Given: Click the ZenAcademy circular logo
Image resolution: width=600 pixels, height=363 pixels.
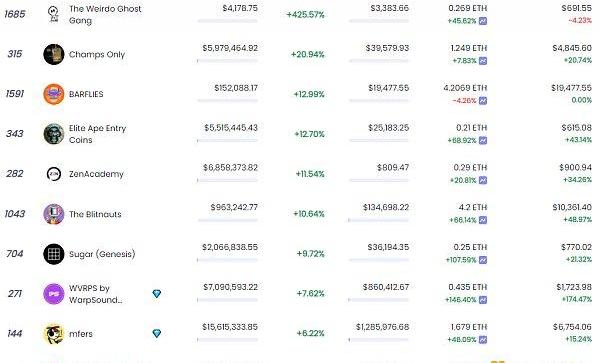Looking at the screenshot, I should [54, 174].
